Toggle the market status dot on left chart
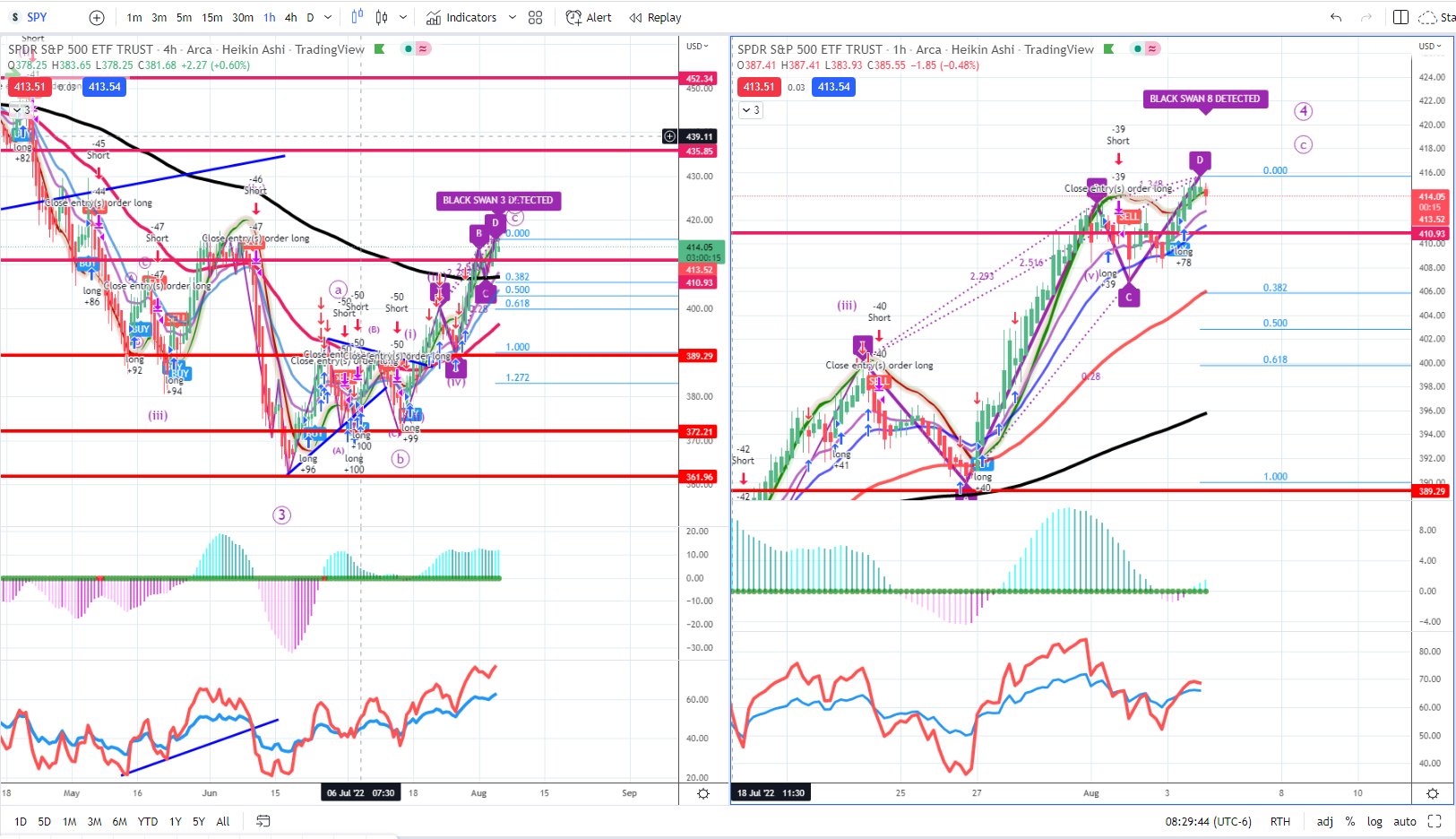This screenshot has height=839, width=1456. point(409,48)
